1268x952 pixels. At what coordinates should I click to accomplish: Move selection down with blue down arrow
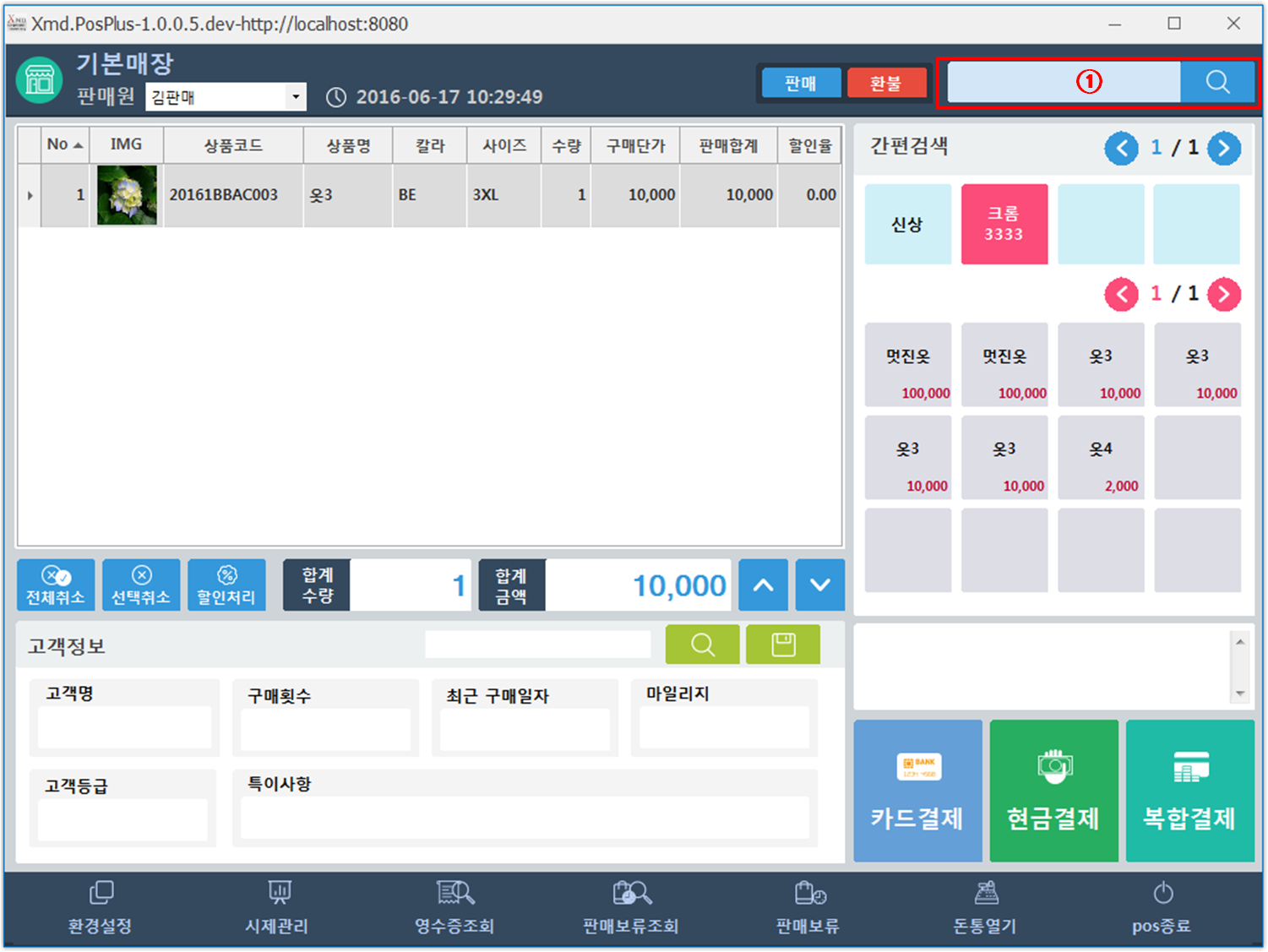pos(819,585)
